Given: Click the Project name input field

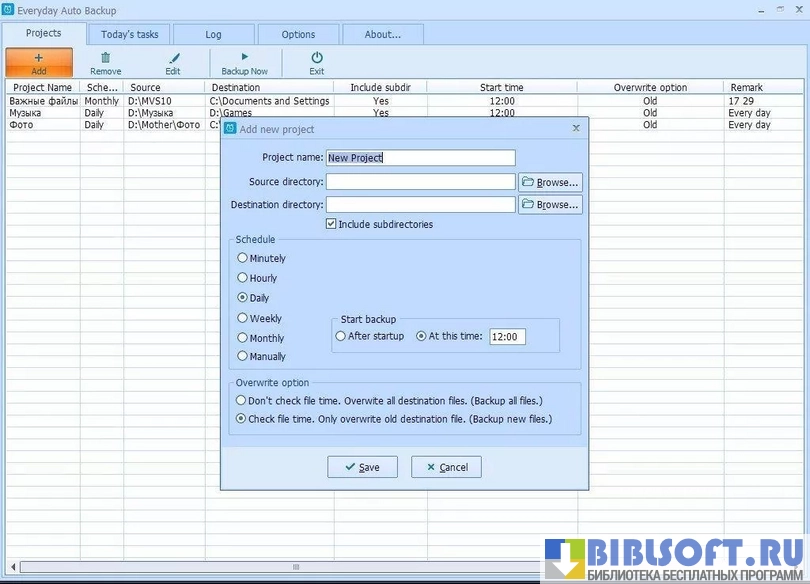Looking at the screenshot, I should (x=420, y=158).
